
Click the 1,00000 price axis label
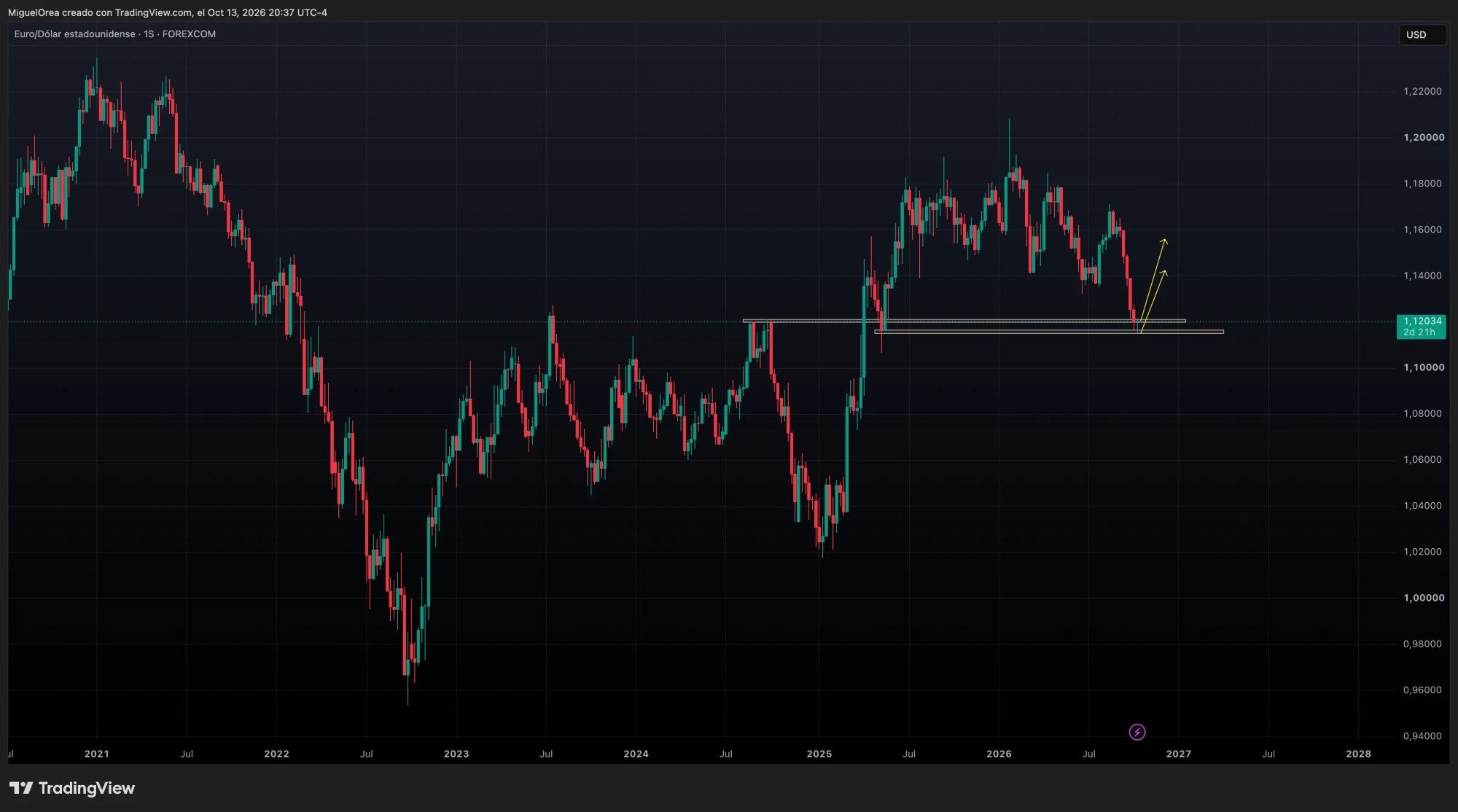pyautogui.click(x=1423, y=598)
